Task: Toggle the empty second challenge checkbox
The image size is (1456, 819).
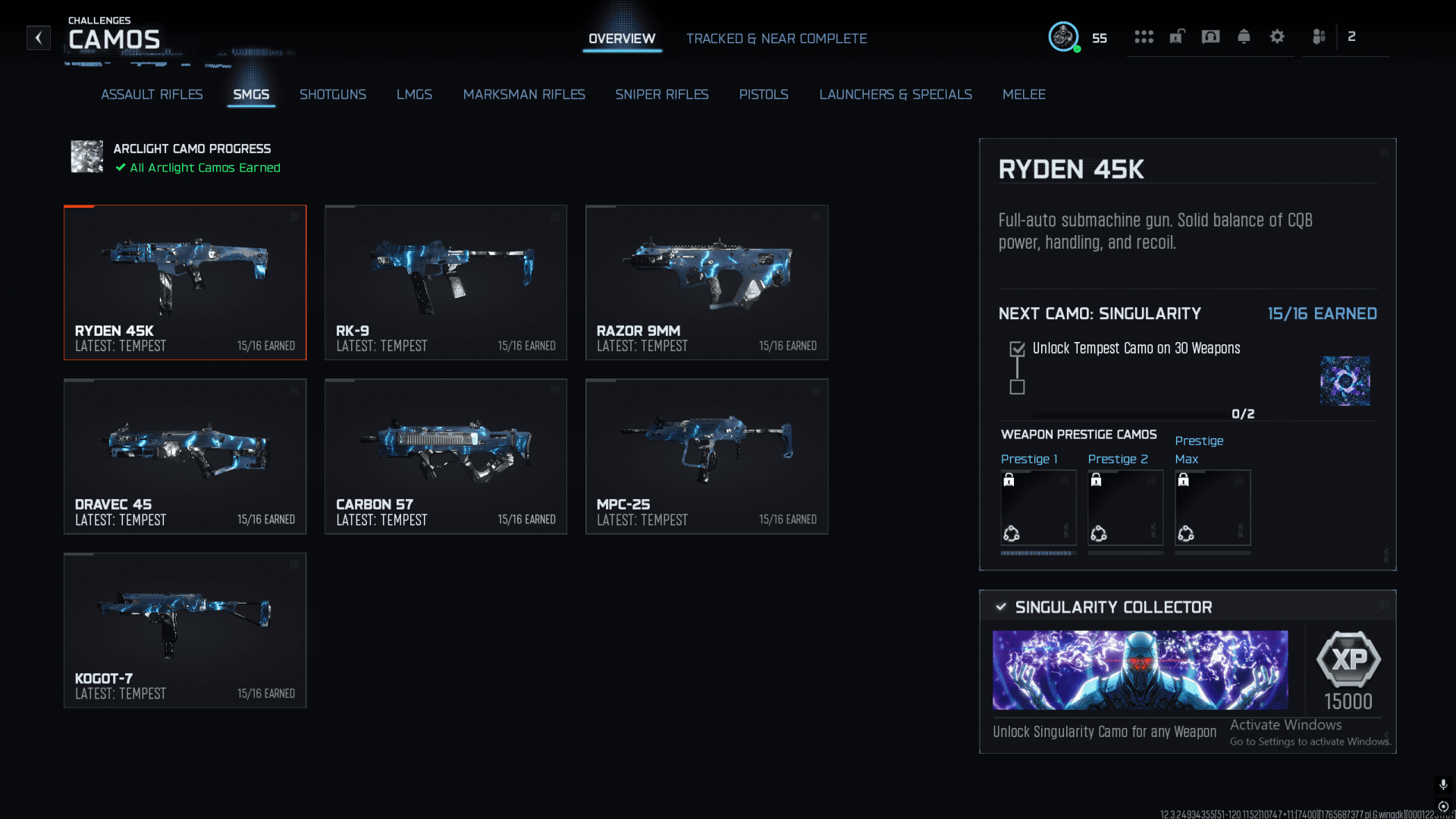Action: click(x=1017, y=388)
